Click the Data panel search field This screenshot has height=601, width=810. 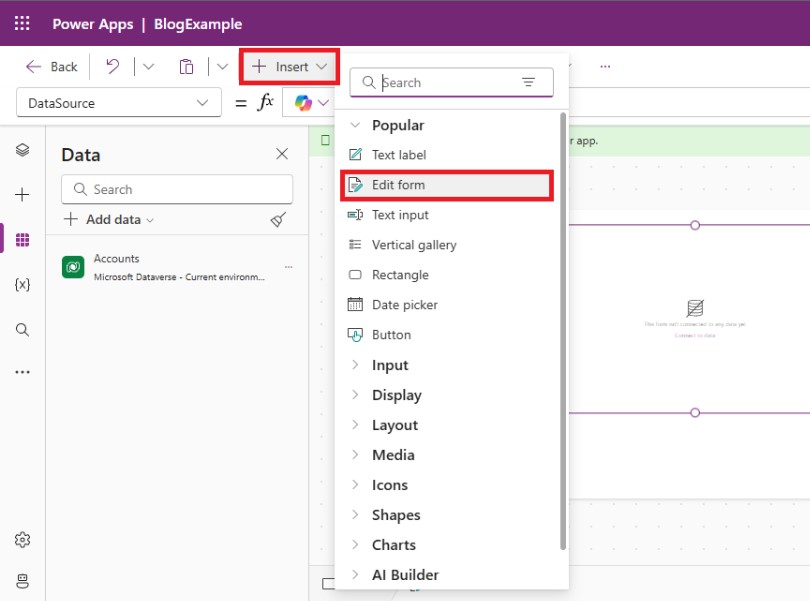[x=177, y=189]
